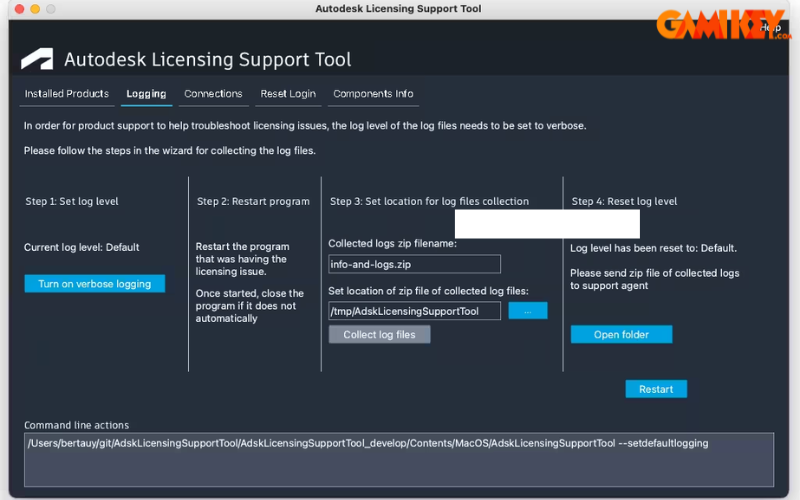Click "Please send zip file of collected logs" text
The height and width of the screenshot is (500, 800).
[655, 280]
